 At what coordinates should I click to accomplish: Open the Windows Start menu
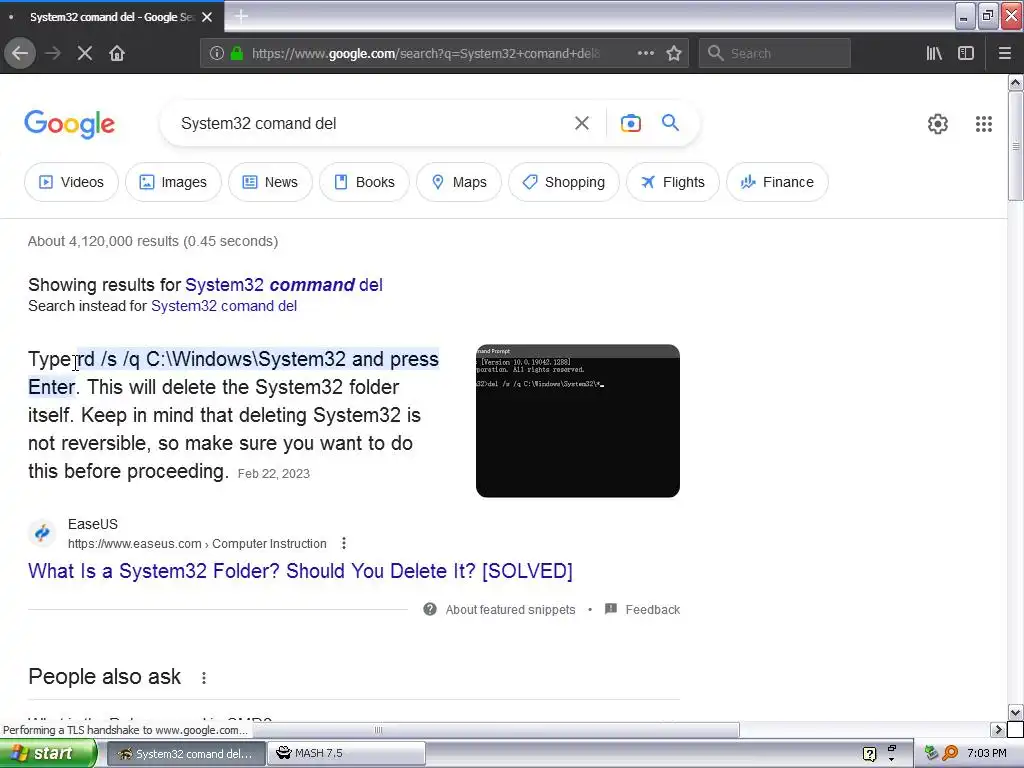tap(48, 754)
